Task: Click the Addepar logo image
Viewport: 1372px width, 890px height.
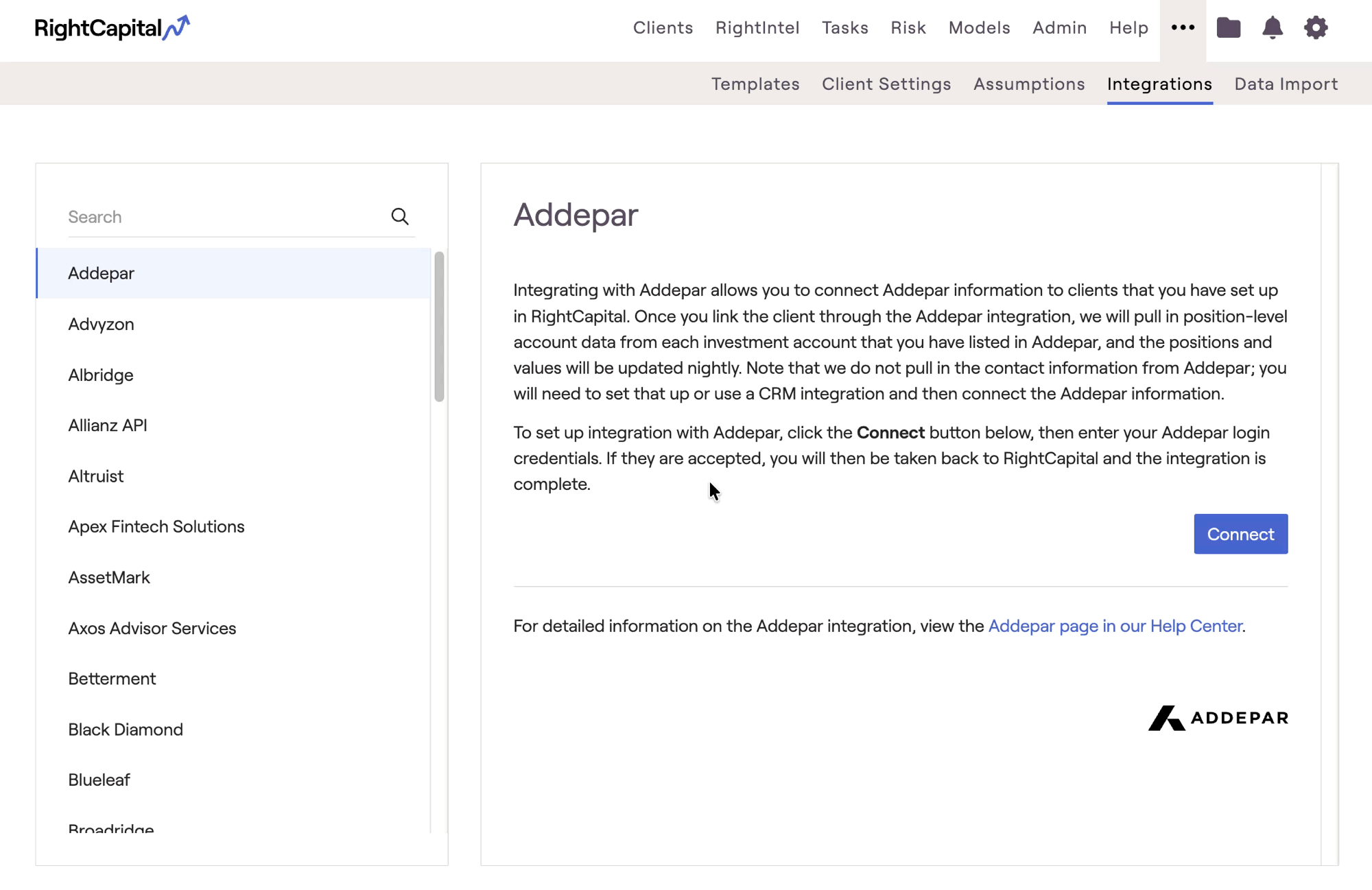Action: pos(1218,718)
